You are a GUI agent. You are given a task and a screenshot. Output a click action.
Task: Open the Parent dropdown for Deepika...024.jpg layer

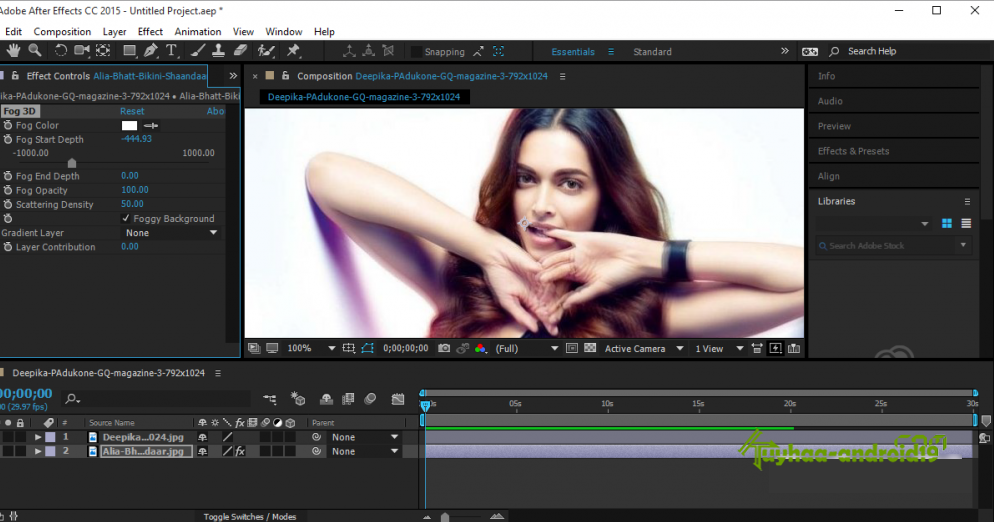click(365, 437)
